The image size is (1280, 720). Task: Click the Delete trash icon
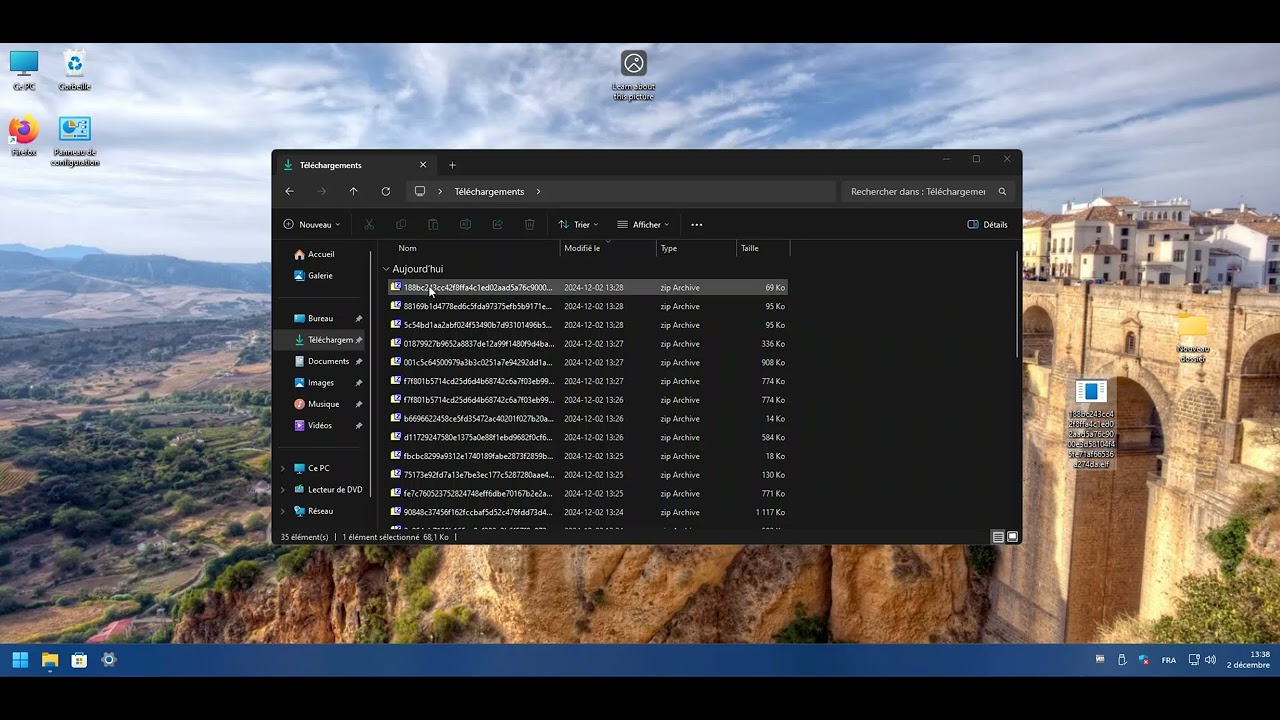530,225
